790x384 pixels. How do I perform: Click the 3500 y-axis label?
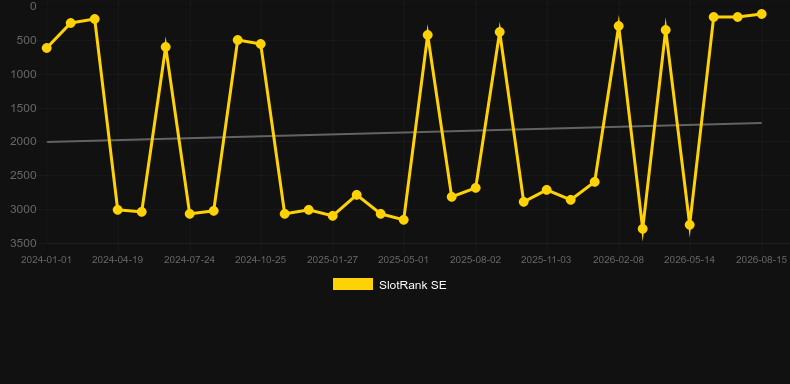pyautogui.click(x=24, y=243)
